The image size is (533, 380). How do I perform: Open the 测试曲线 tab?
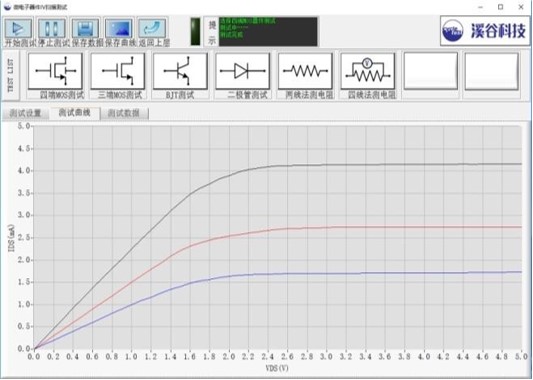[75, 113]
